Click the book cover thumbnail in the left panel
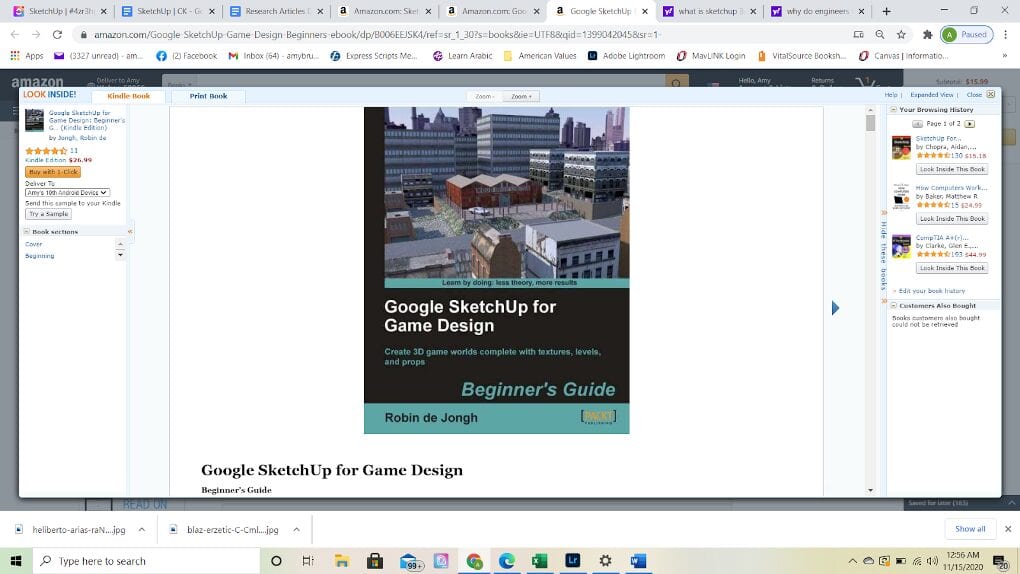This screenshot has width=1020, height=574. (34, 120)
